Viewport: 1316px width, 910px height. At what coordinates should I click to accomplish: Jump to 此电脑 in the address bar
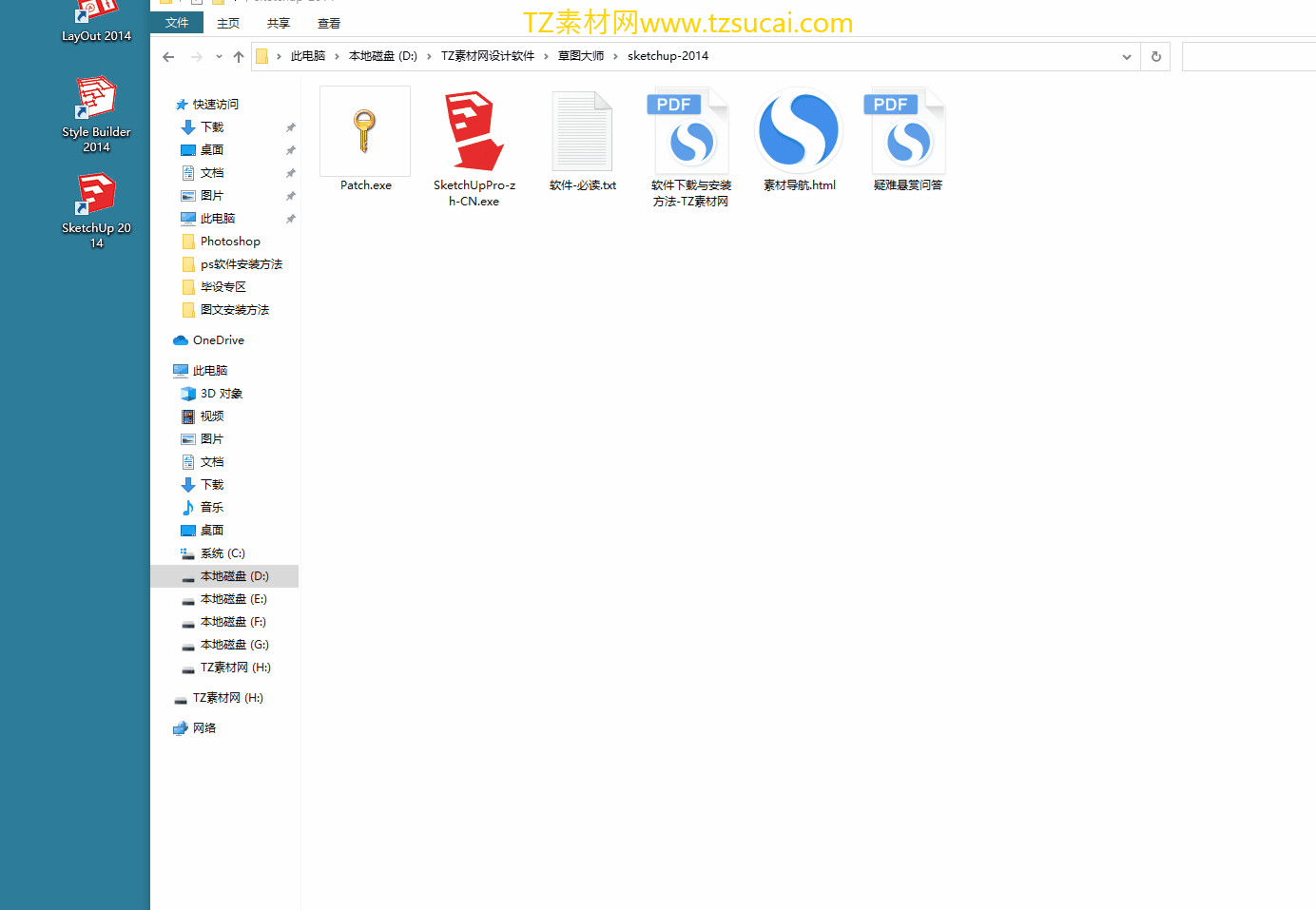(308, 56)
